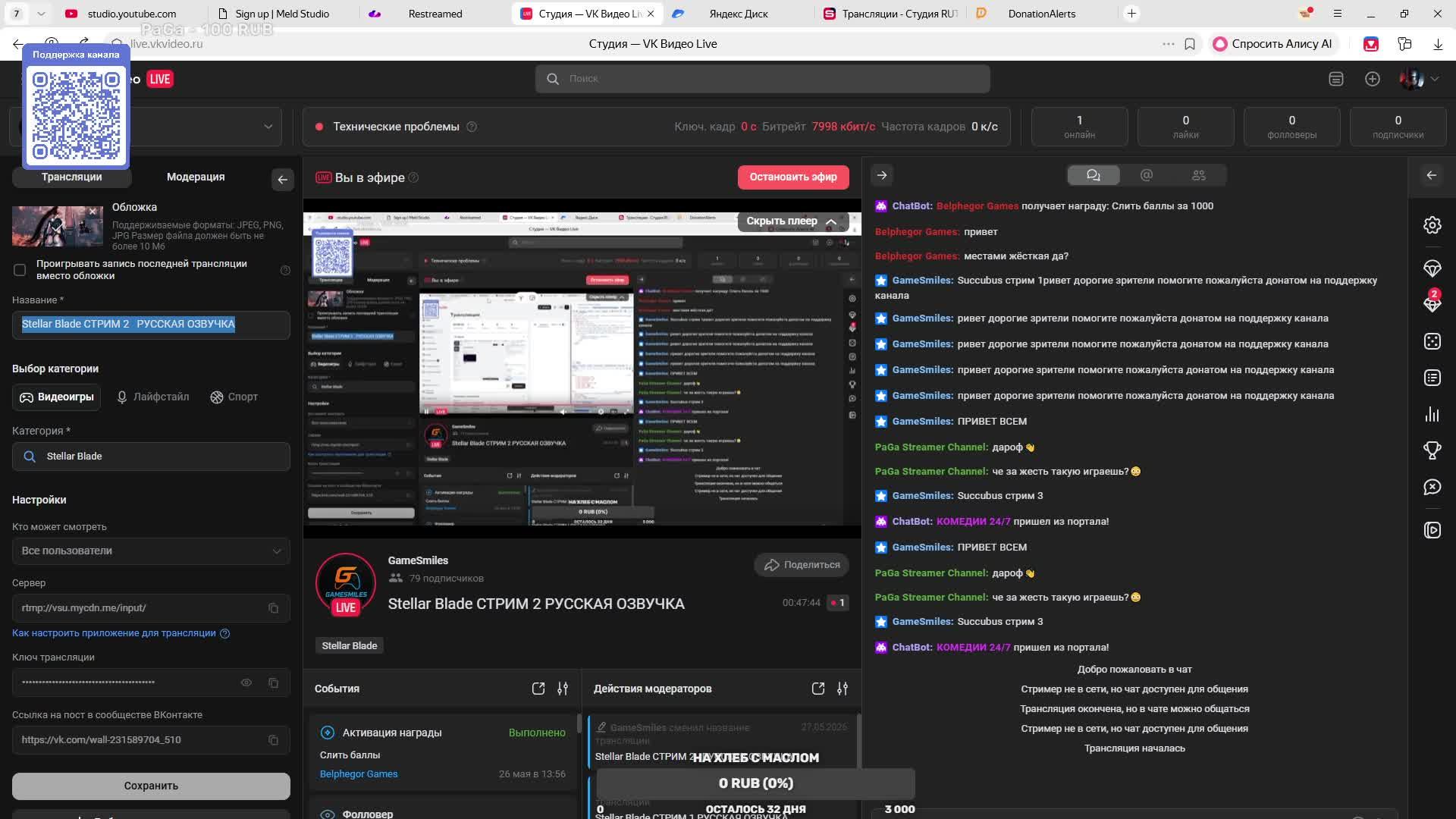Open the studio list icon in the header

coord(1336,79)
